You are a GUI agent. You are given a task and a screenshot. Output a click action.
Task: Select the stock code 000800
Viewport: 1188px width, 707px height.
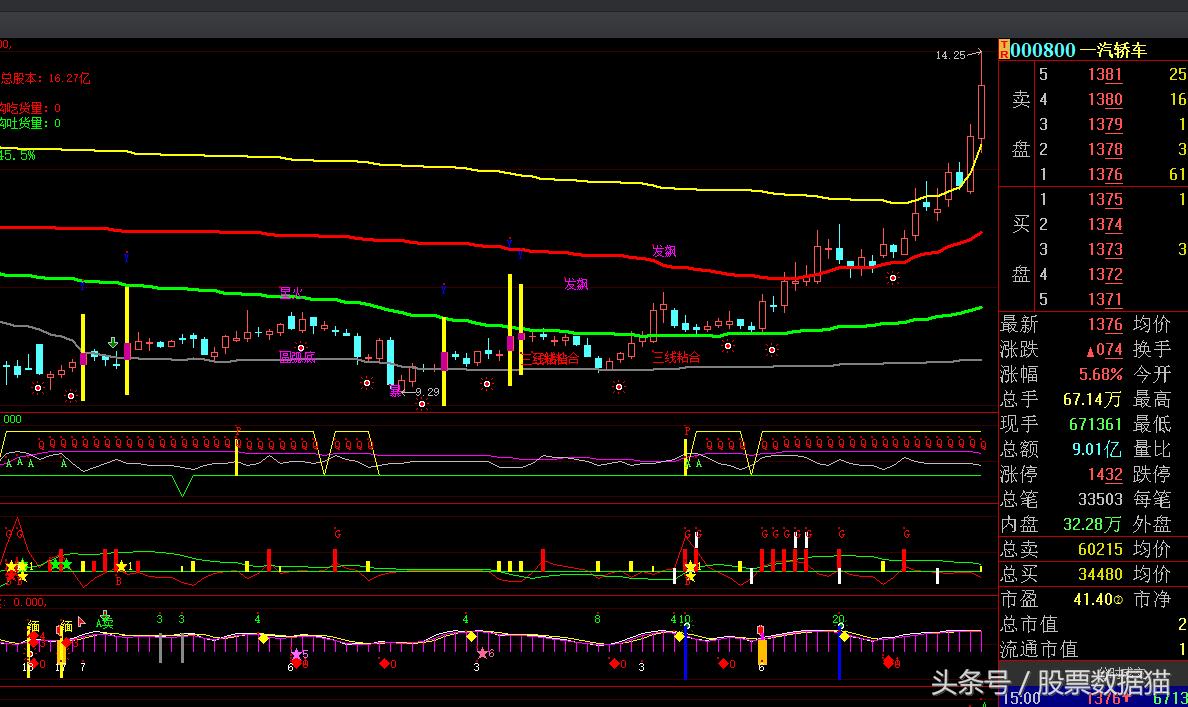(x=1043, y=50)
